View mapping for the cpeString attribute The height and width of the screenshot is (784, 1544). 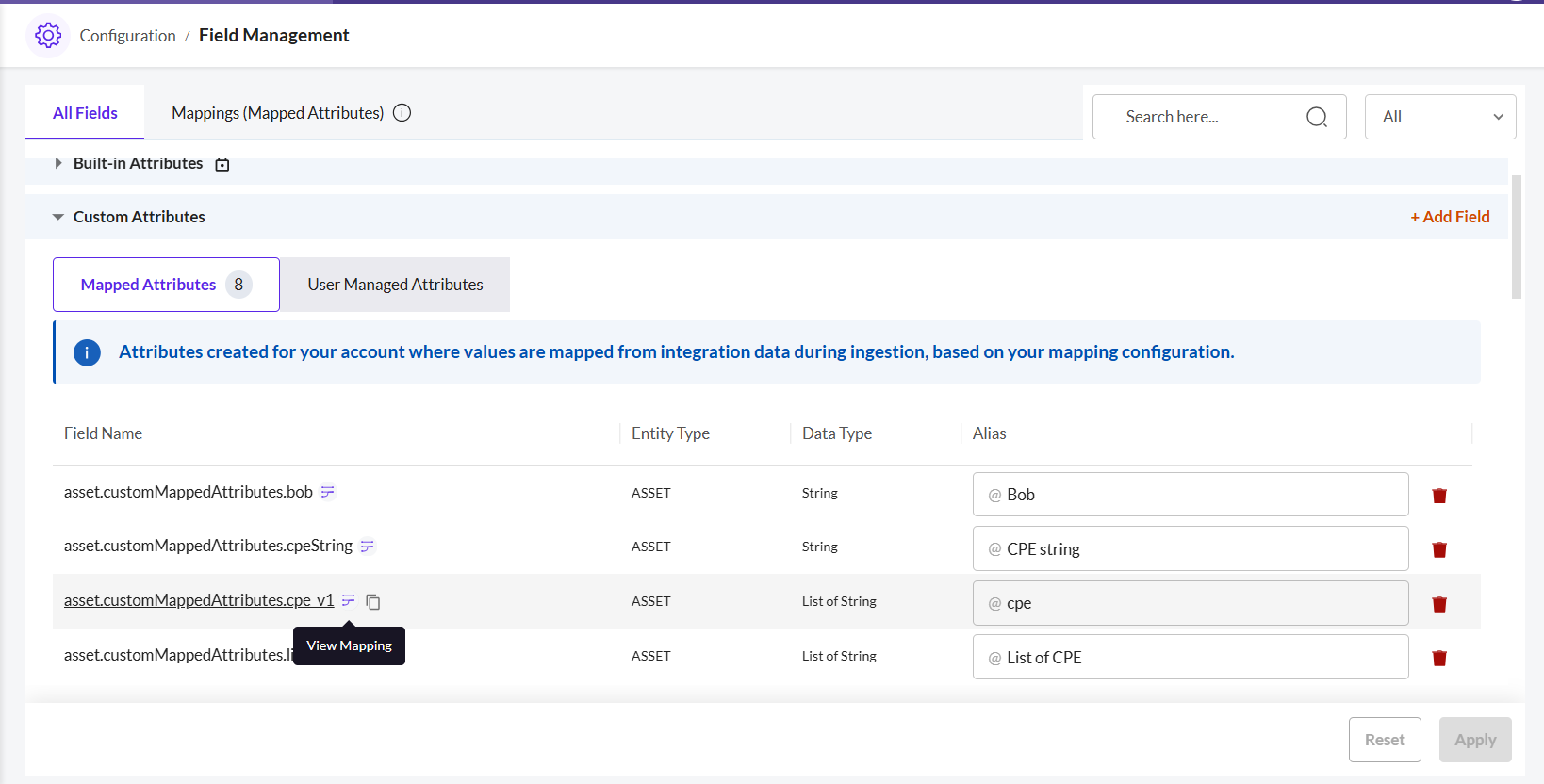[x=368, y=547]
